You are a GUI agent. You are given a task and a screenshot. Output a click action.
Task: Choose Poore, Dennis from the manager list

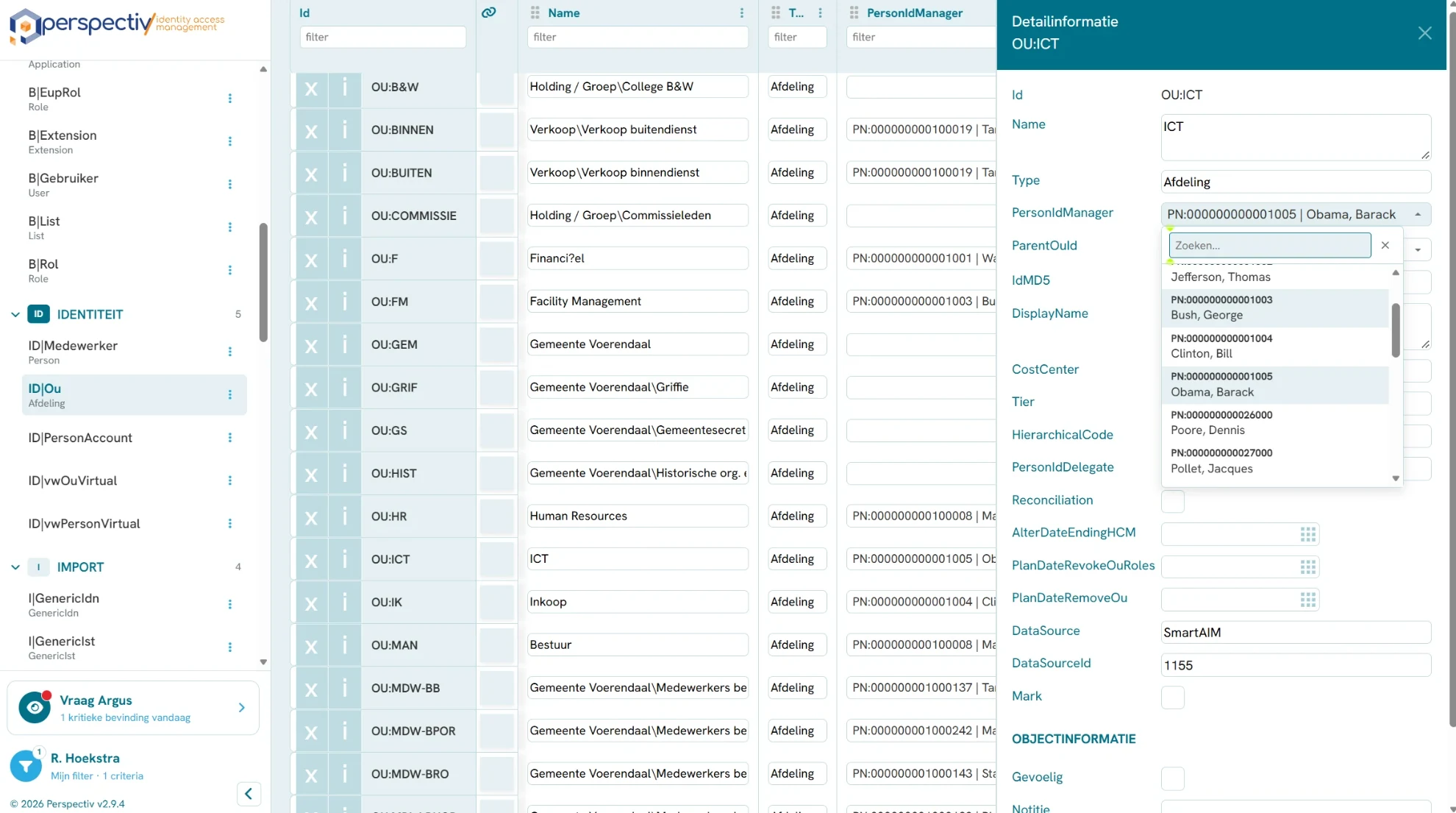coord(1275,422)
